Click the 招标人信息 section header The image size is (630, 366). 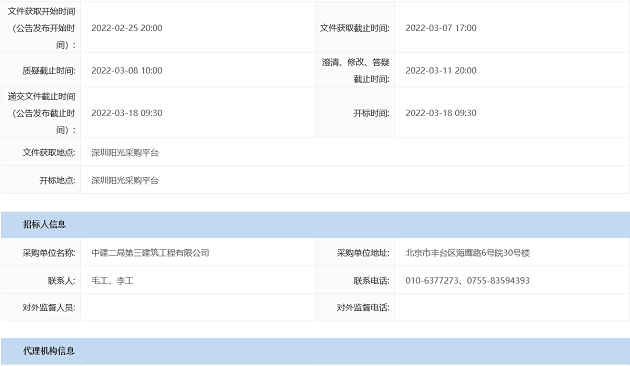click(x=315, y=225)
